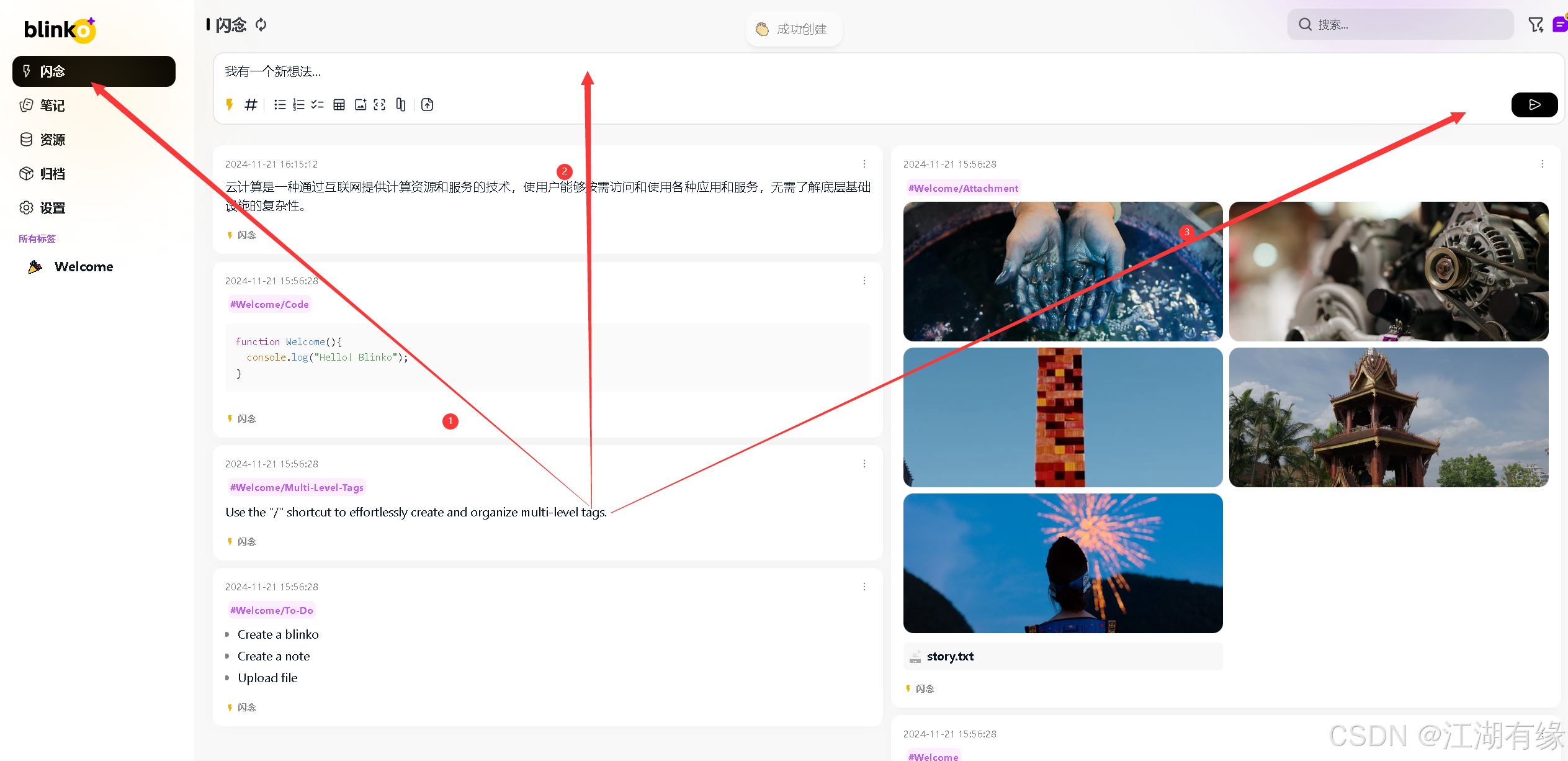The width and height of the screenshot is (1568, 761).
Task: Click the upload file icon in the editor
Action: coord(428,105)
